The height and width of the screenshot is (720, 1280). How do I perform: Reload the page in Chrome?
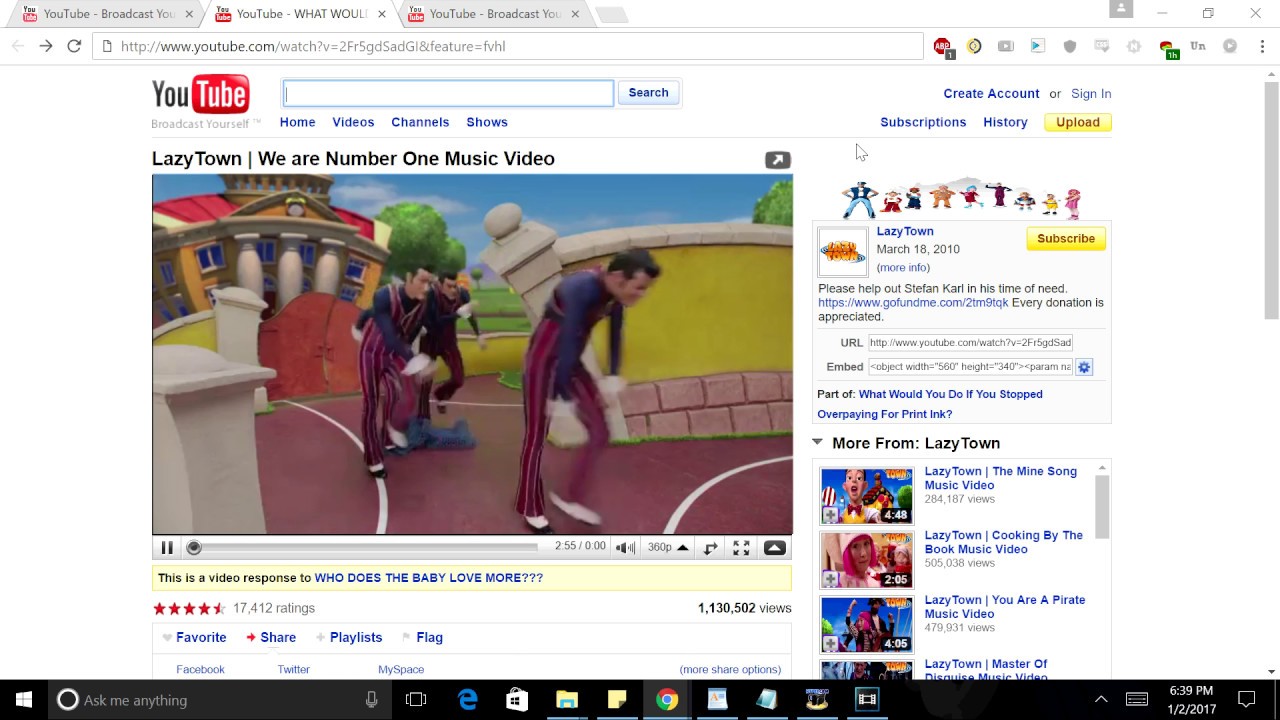74,46
